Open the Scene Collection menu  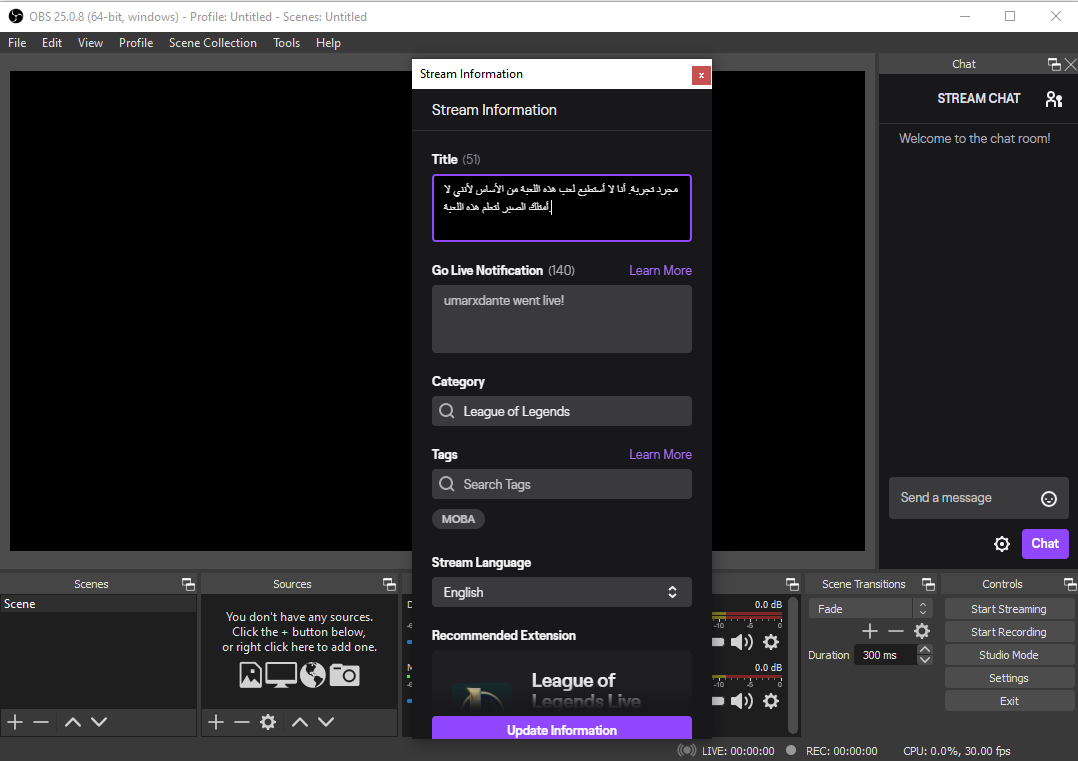pos(212,43)
